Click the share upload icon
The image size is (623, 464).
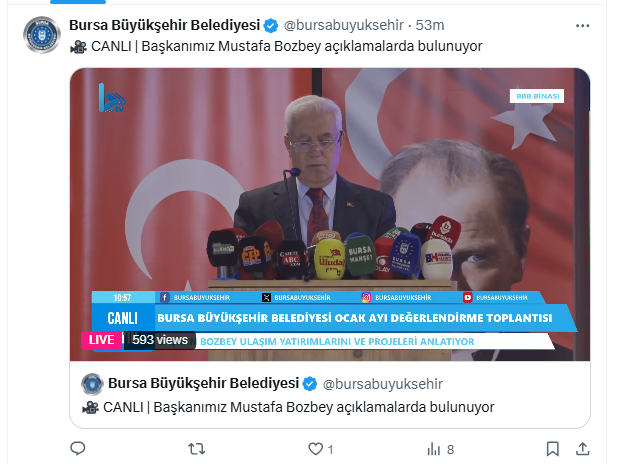click(x=582, y=449)
